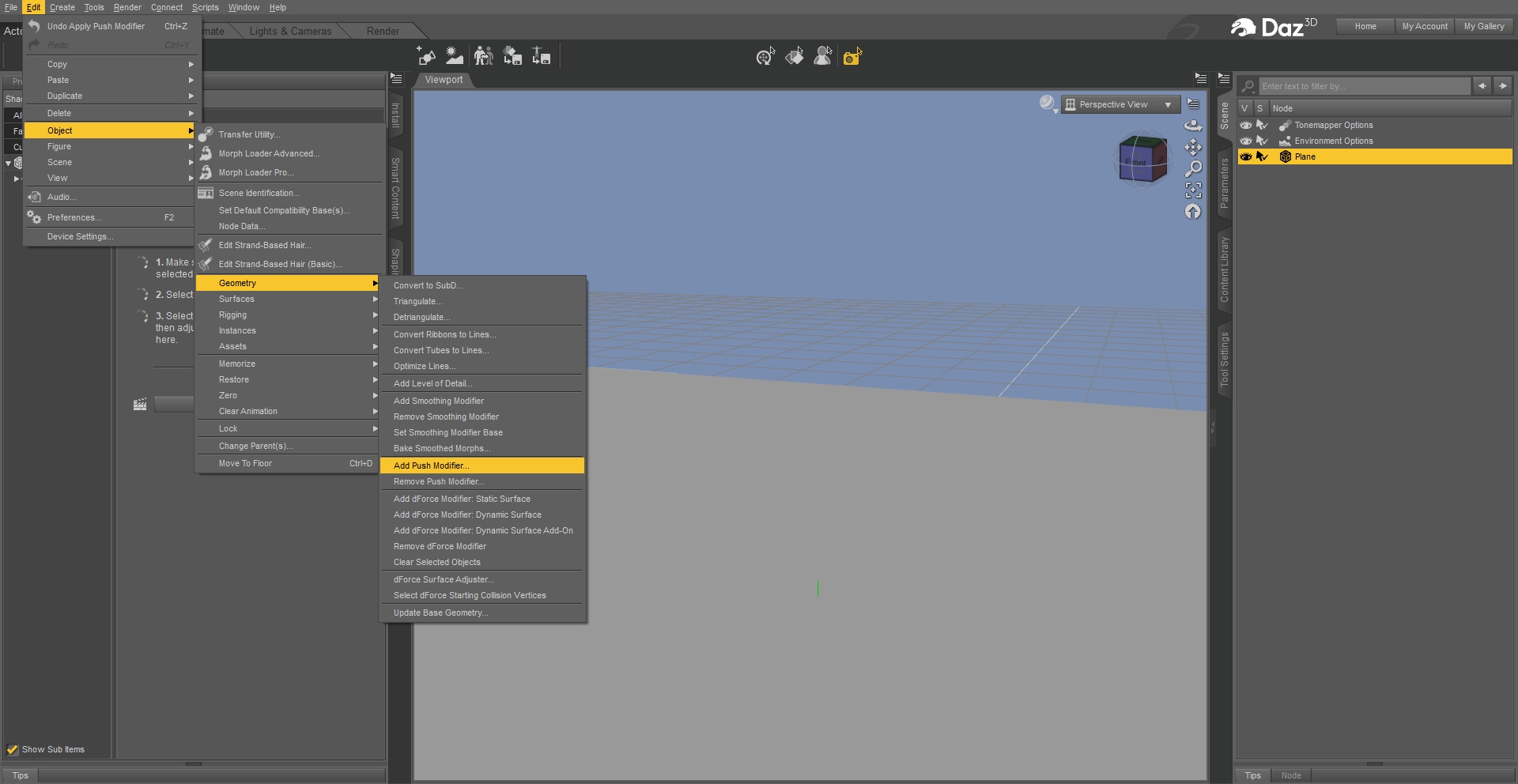The height and width of the screenshot is (784, 1518).
Task: Click the viewport reset view arrow icon
Action: [1193, 211]
